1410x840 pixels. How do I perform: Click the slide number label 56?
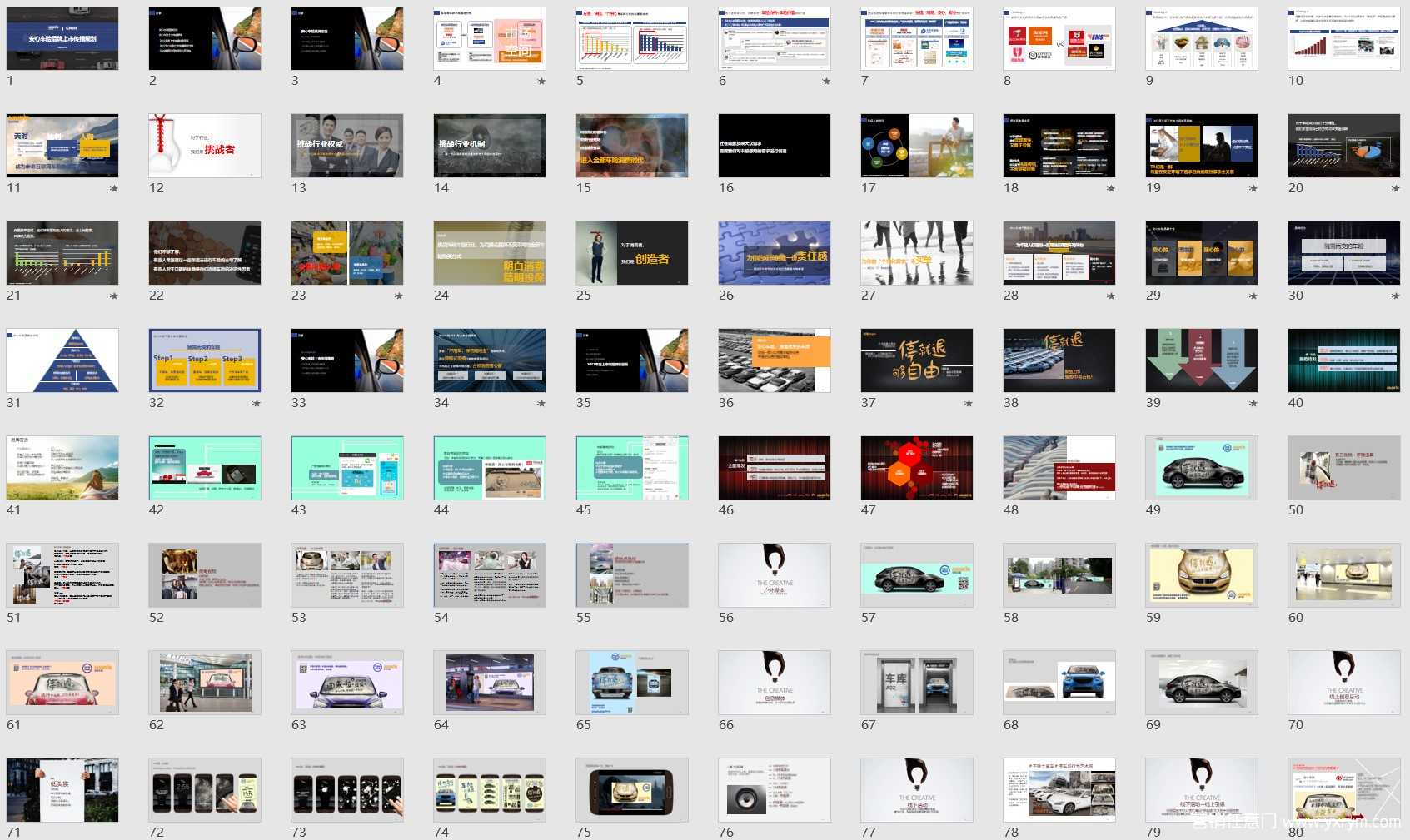click(726, 618)
